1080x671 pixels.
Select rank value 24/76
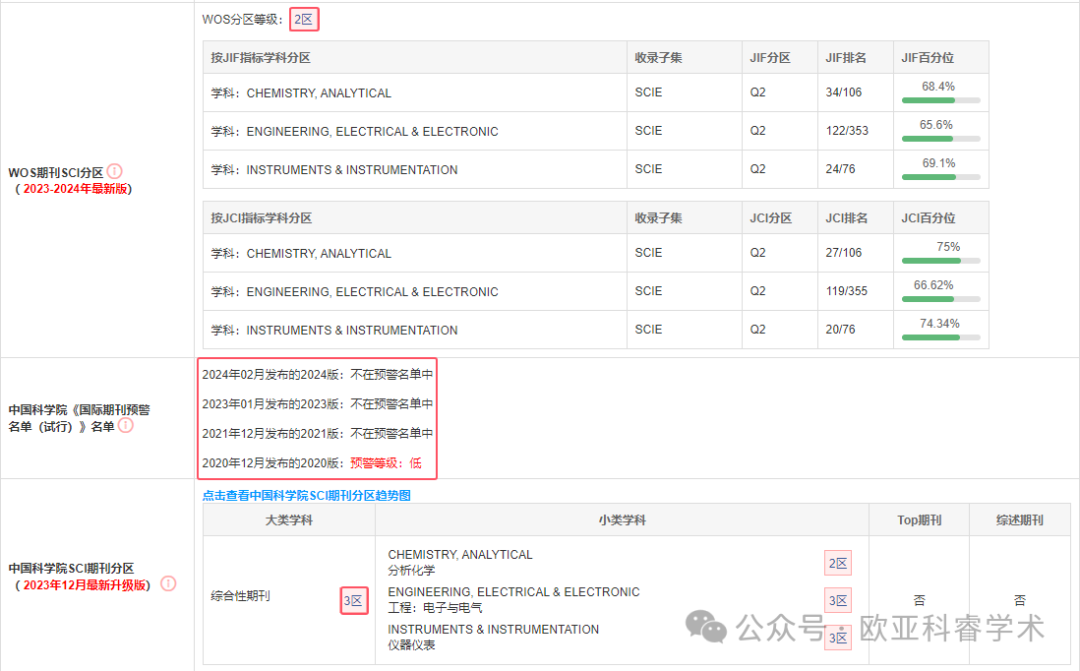840,169
